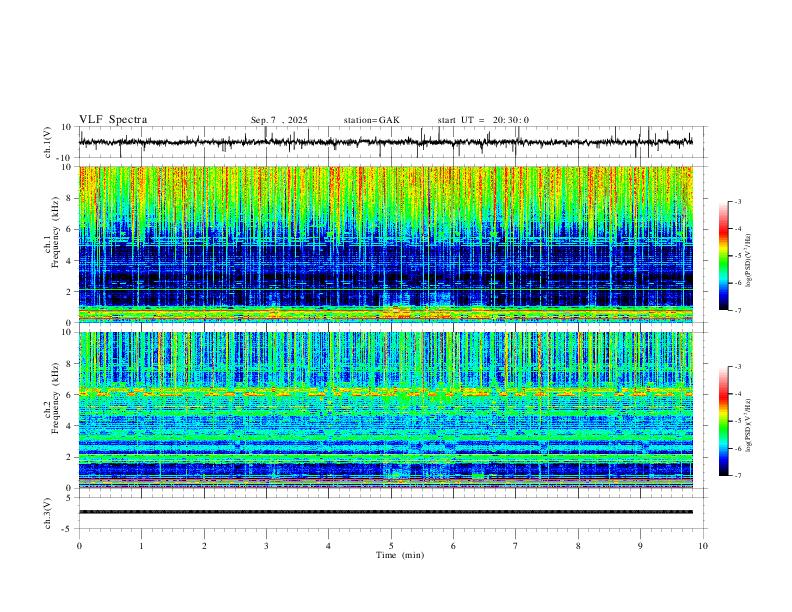The width and height of the screenshot is (792, 612).
Task: Click the ch.2 colorbar "log(PSD)(V²/Hz)" label
Action: [x=748, y=425]
